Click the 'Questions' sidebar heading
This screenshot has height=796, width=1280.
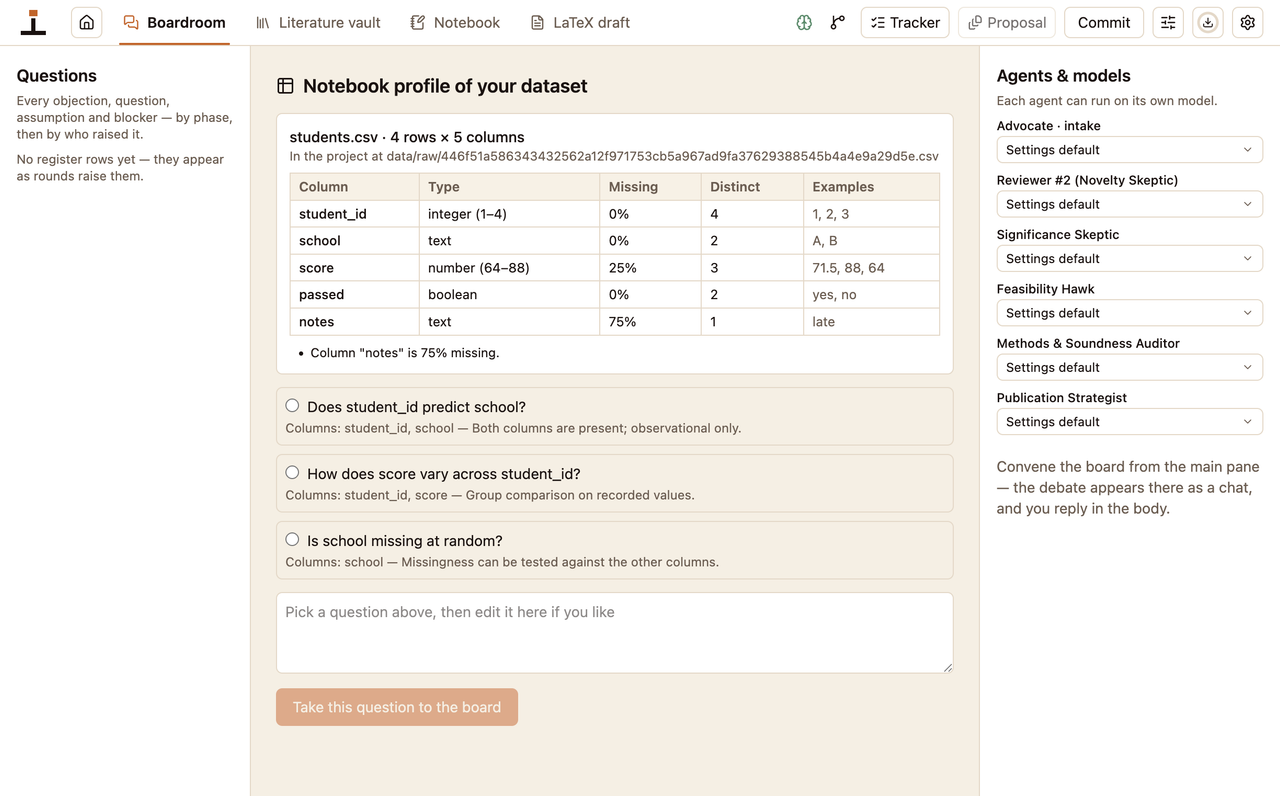click(57, 76)
